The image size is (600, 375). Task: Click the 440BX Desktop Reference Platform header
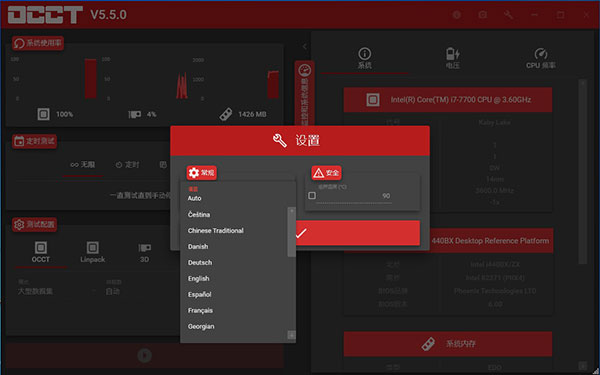point(490,241)
